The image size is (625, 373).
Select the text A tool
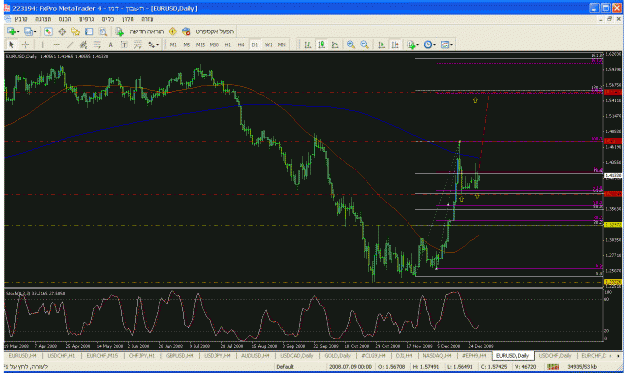tap(110, 45)
